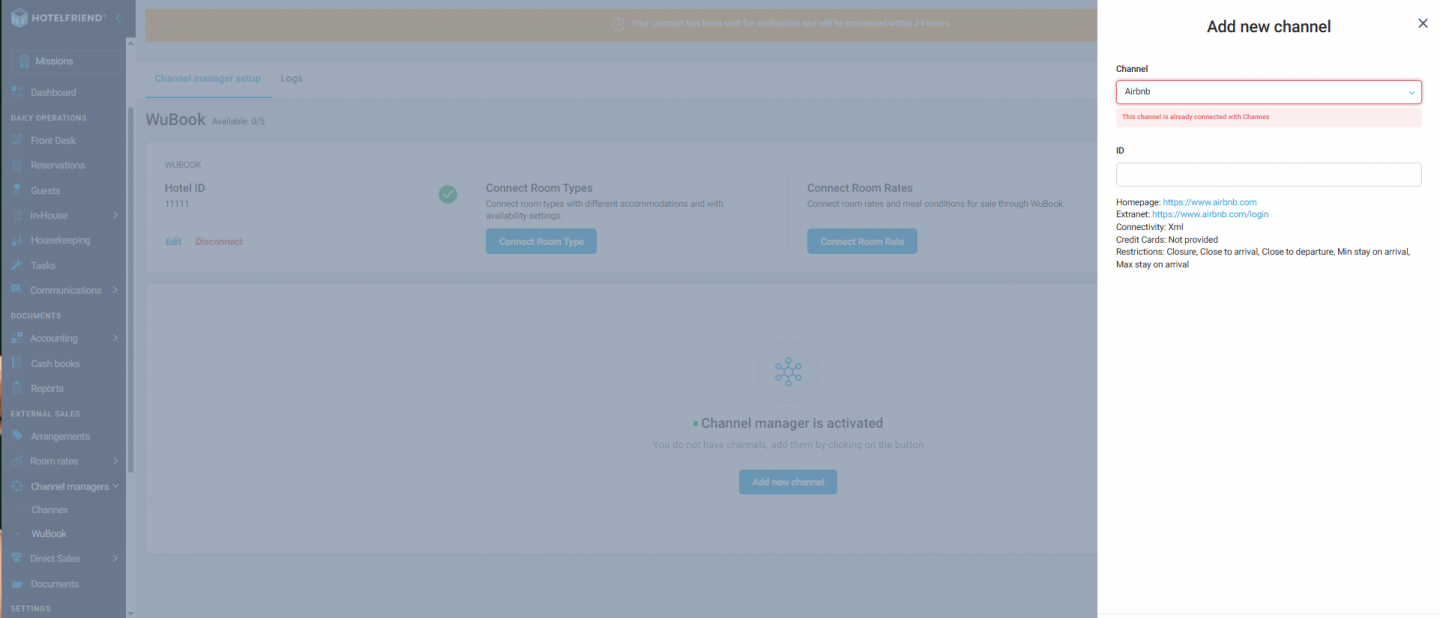The image size is (1440, 618).
Task: Close the Add new channel panel
Action: [1423, 23]
